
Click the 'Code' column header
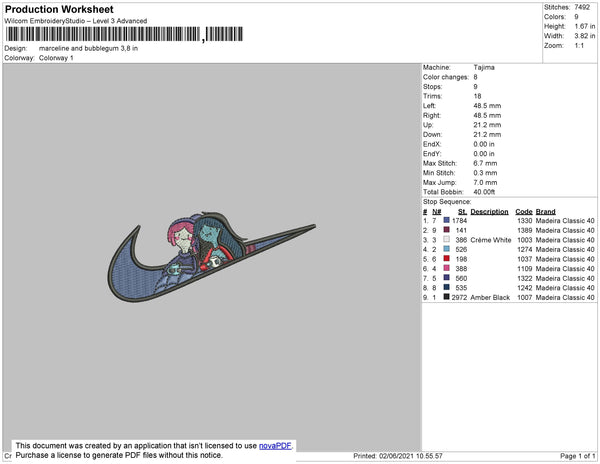(524, 212)
